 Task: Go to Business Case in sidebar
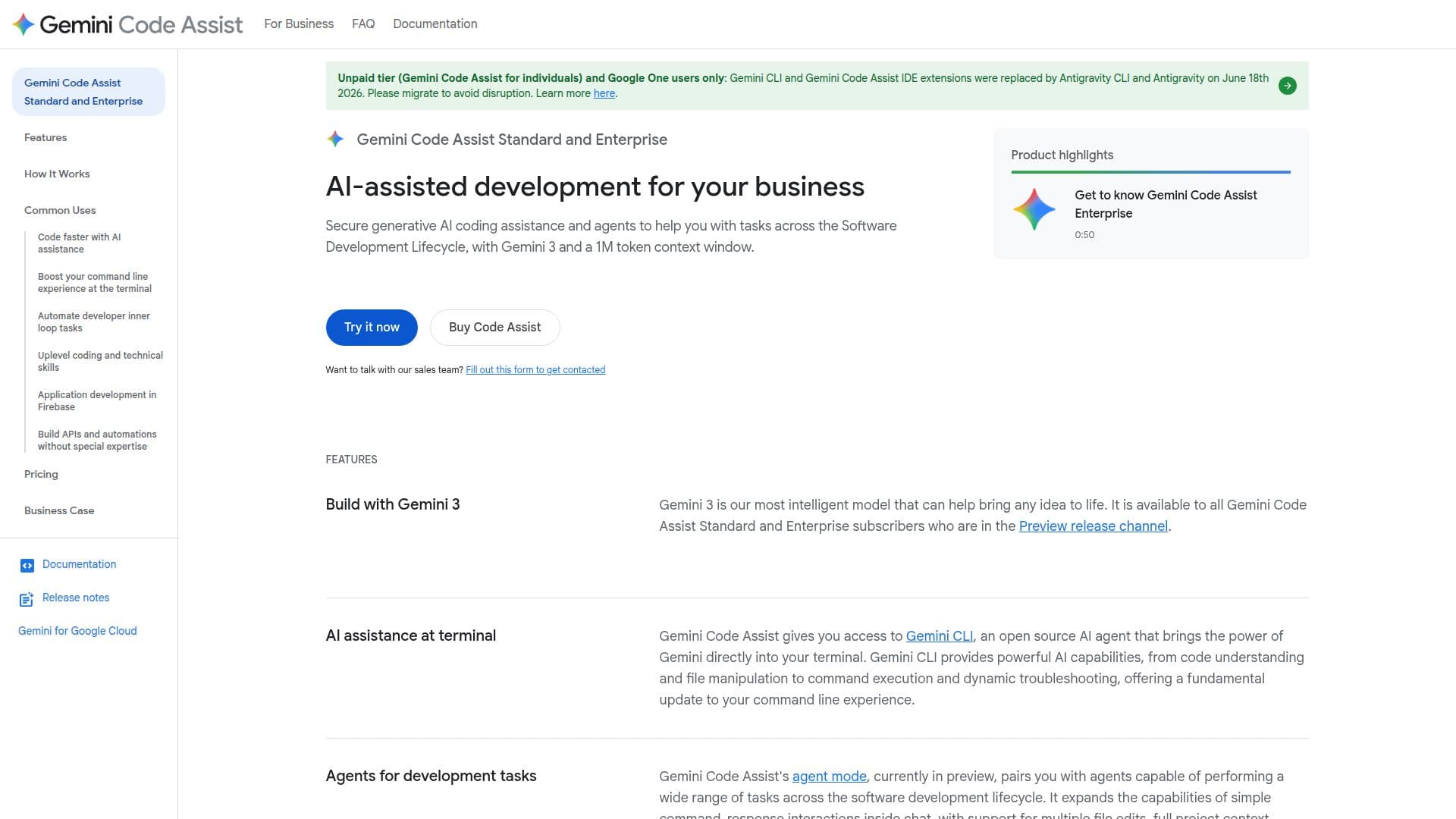click(59, 510)
